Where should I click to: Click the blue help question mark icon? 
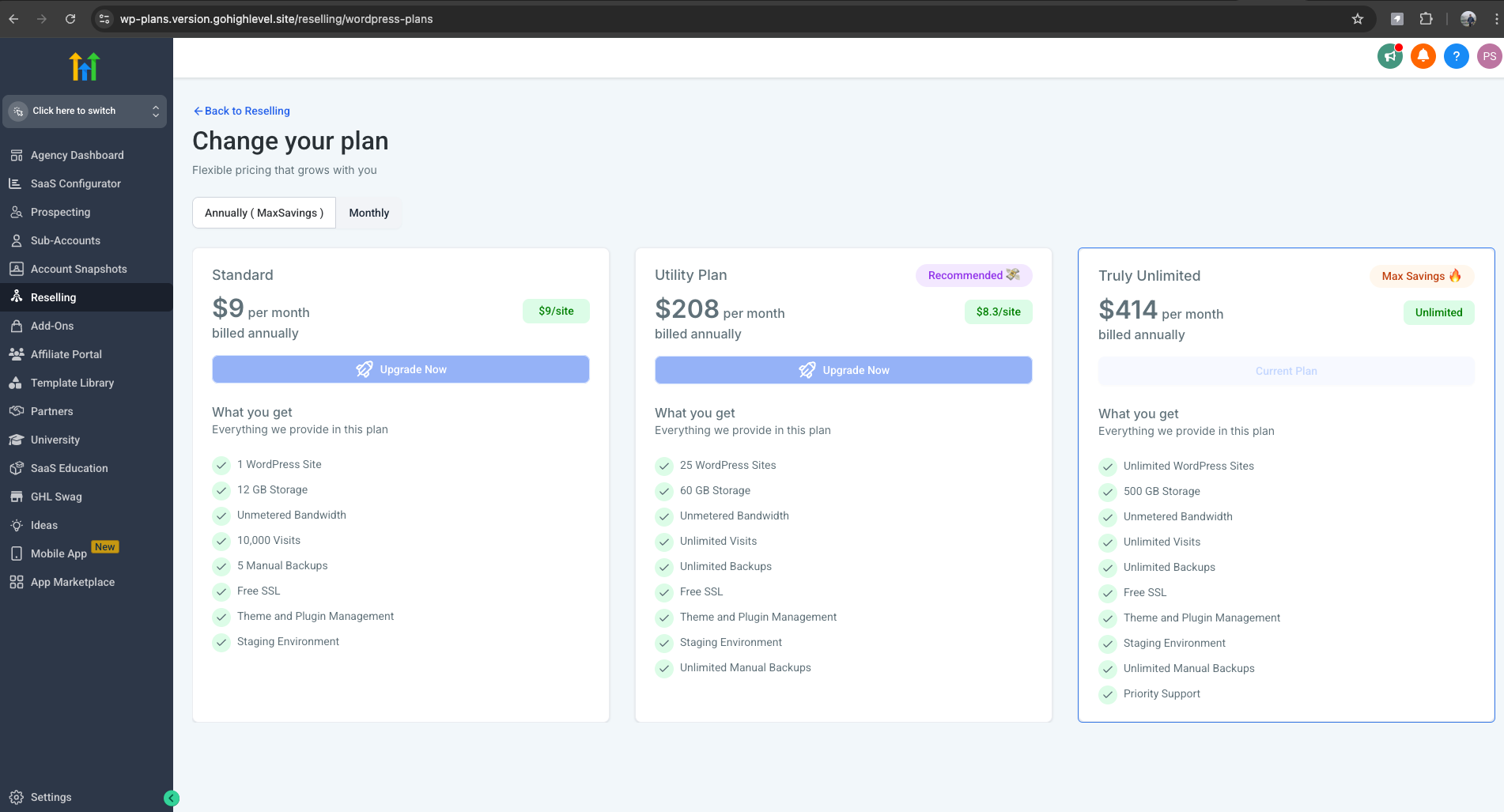coord(1456,57)
